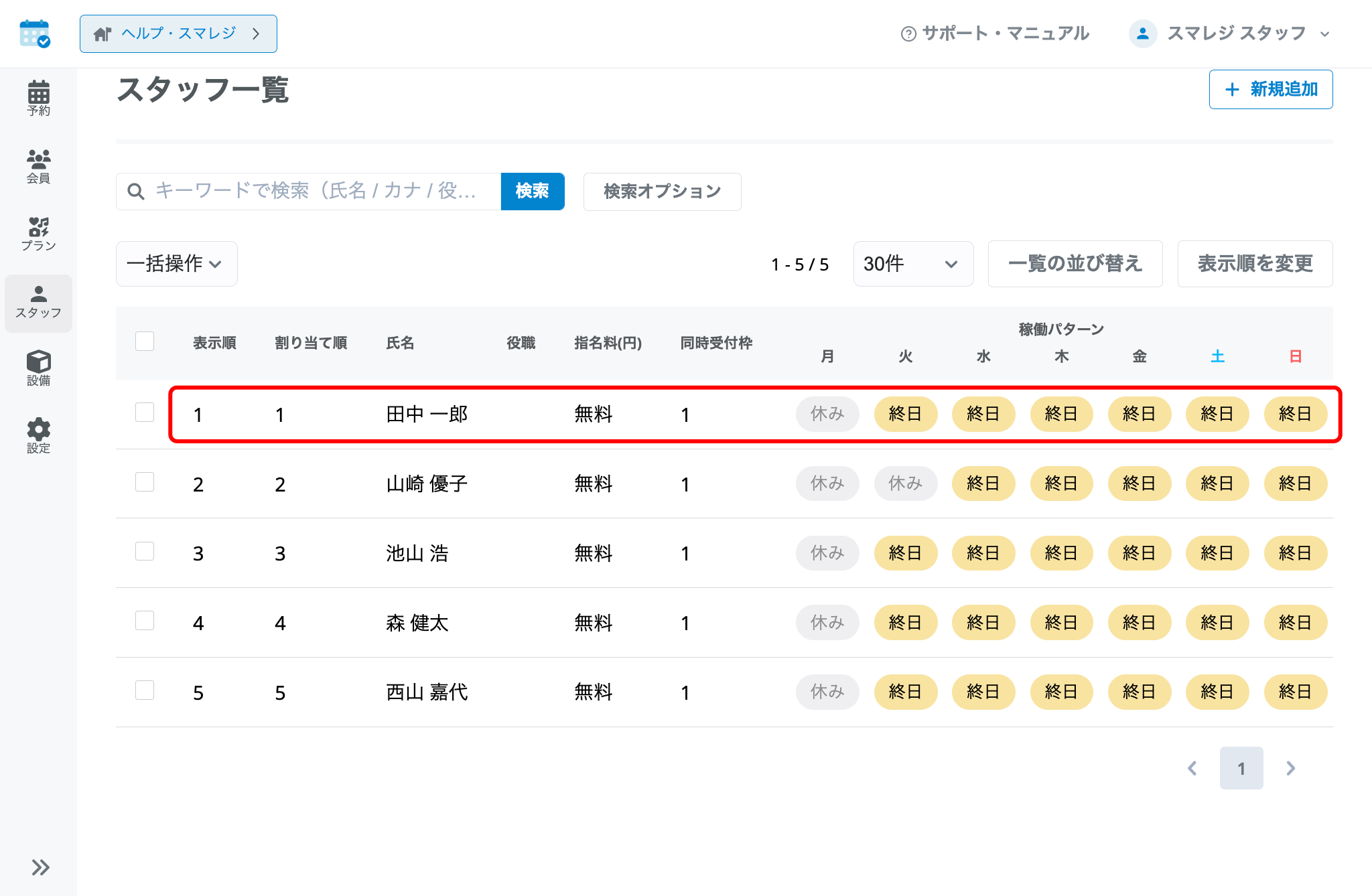Open the 設備 box sidebar icon
The width and height of the screenshot is (1372, 896).
pos(38,368)
